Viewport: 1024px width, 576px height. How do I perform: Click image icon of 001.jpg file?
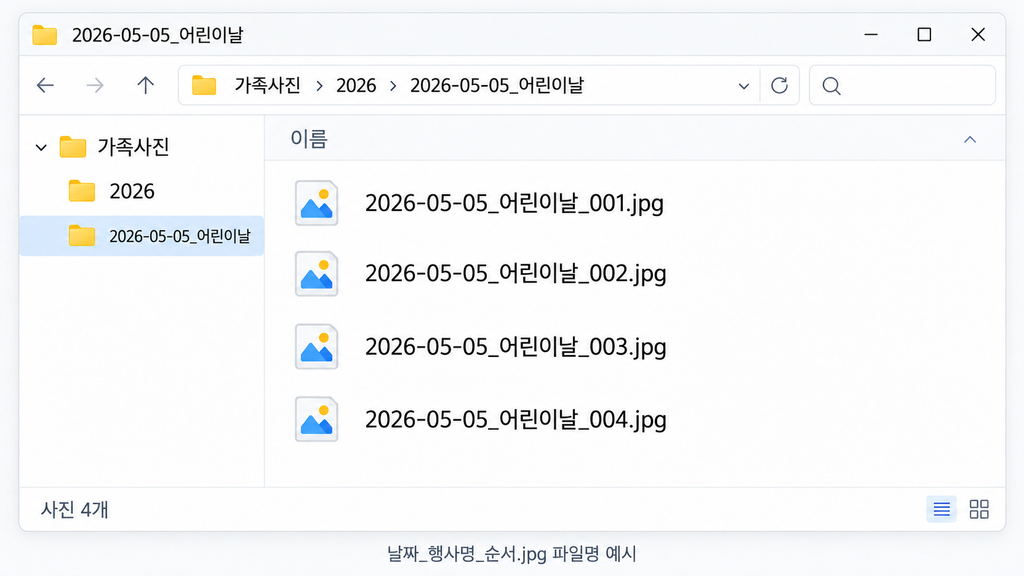coord(316,203)
